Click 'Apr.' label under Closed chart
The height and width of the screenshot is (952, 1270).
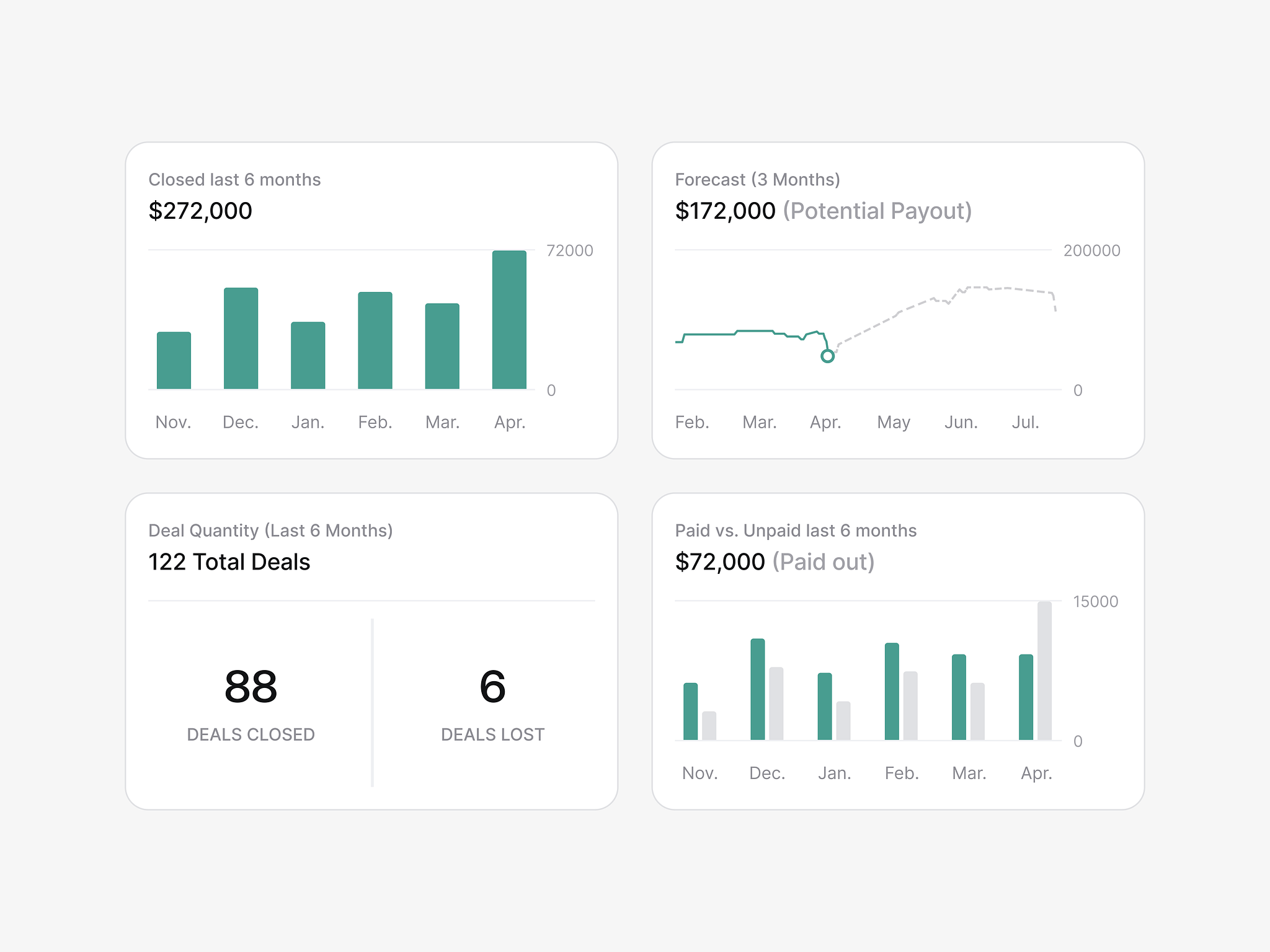tap(510, 423)
